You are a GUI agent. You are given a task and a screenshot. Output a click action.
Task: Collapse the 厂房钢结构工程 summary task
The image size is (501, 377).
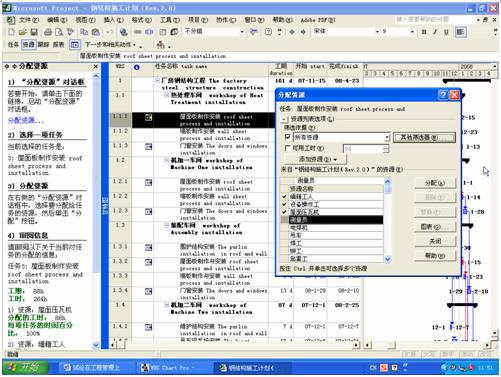click(x=157, y=81)
